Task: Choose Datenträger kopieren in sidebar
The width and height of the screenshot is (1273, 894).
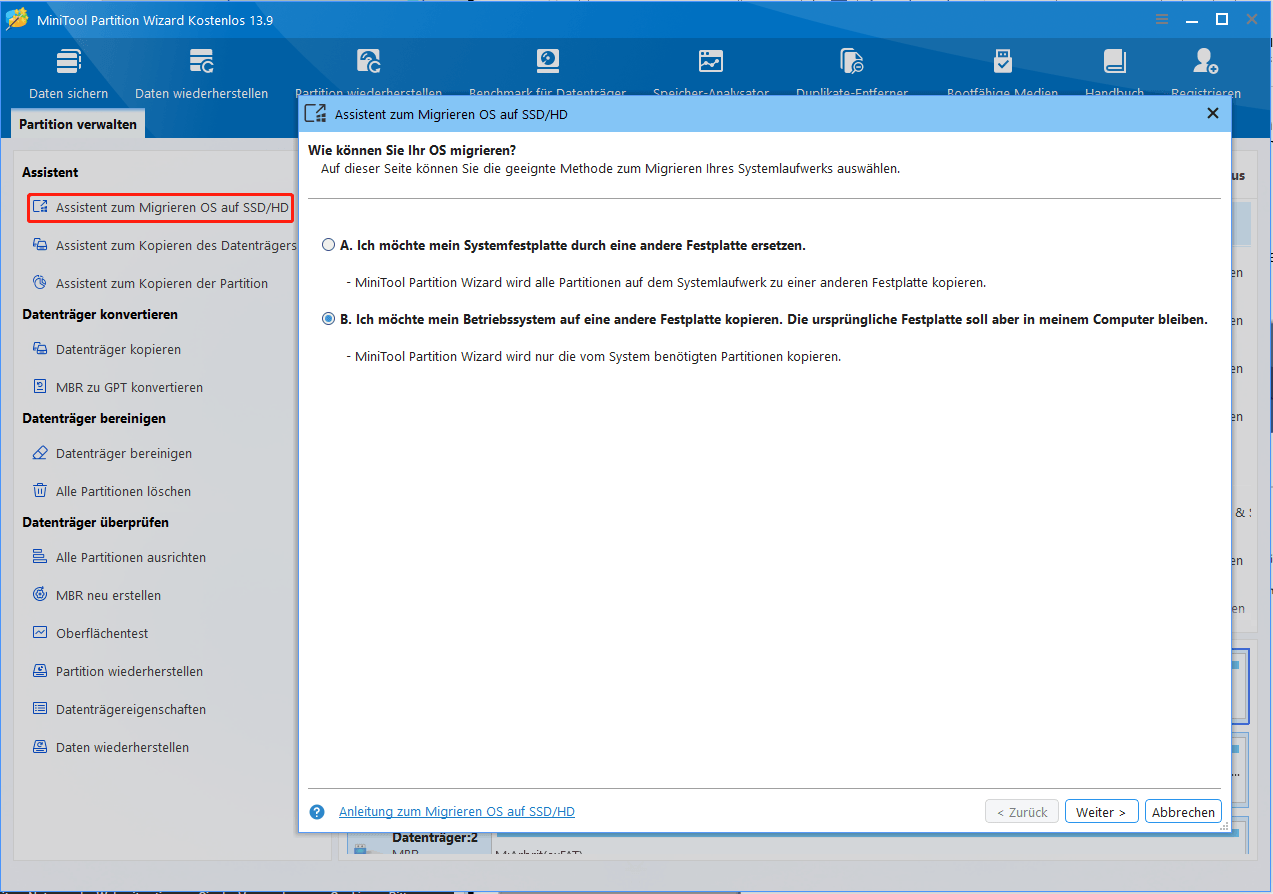Action: pos(106,349)
